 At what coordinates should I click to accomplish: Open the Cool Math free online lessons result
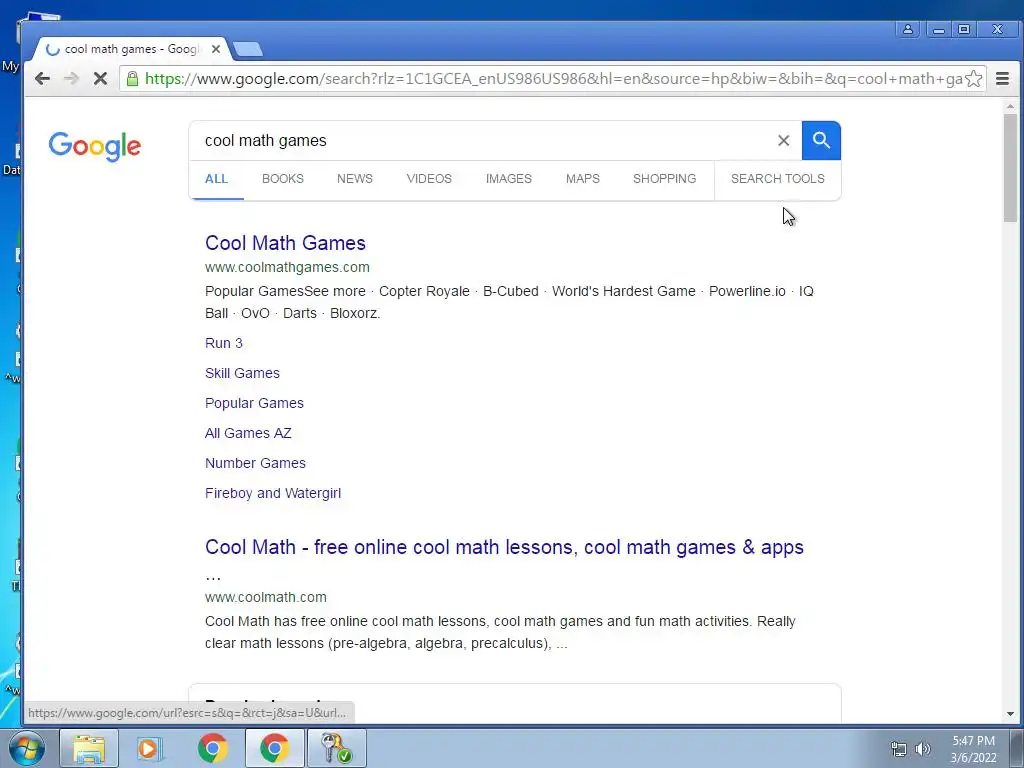click(x=504, y=547)
